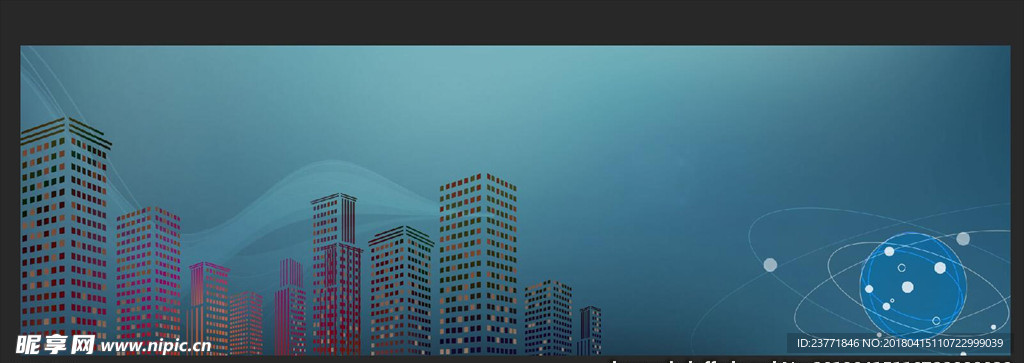Click the small hollow circle near the globe's bottom

tap(936, 321)
